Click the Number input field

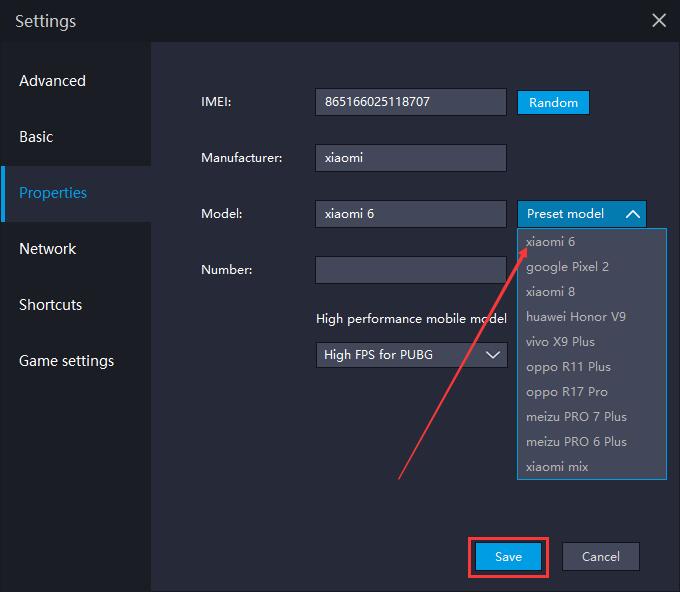click(411, 270)
